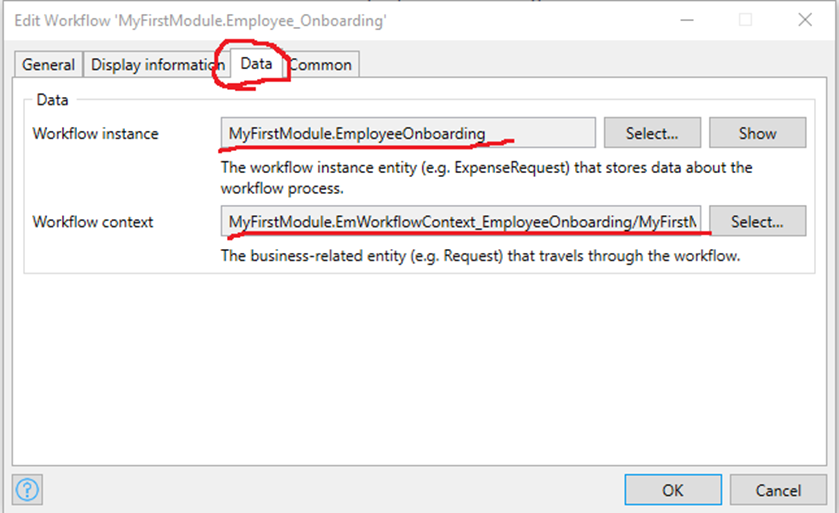Switch to the Display information tab
The image size is (839, 513).
point(157,65)
